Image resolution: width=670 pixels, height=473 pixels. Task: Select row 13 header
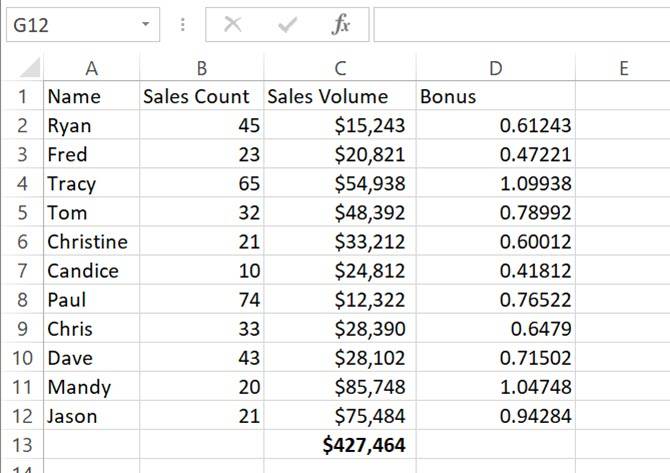pos(21,445)
